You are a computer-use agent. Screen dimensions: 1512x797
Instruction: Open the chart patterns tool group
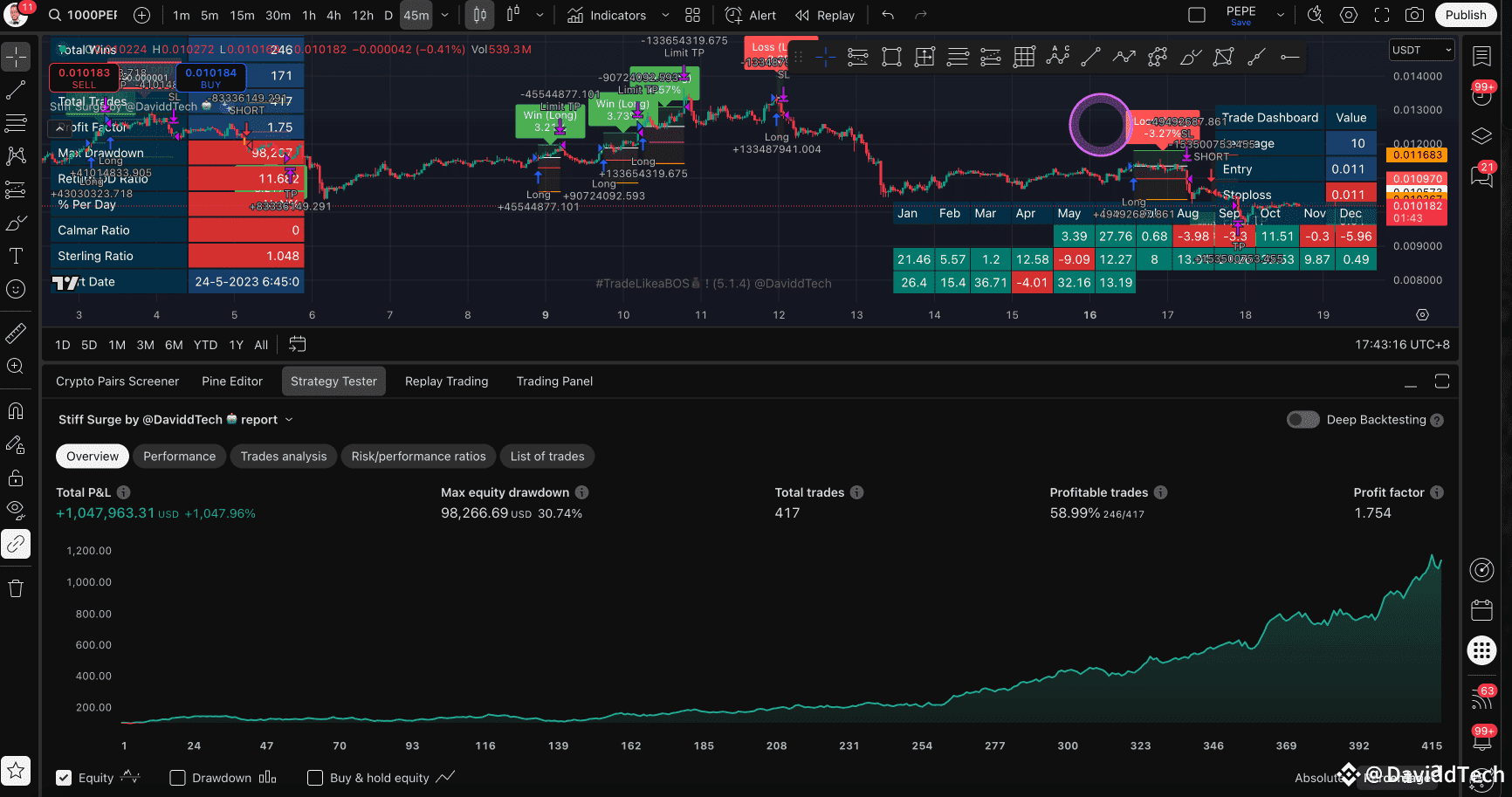[x=16, y=156]
